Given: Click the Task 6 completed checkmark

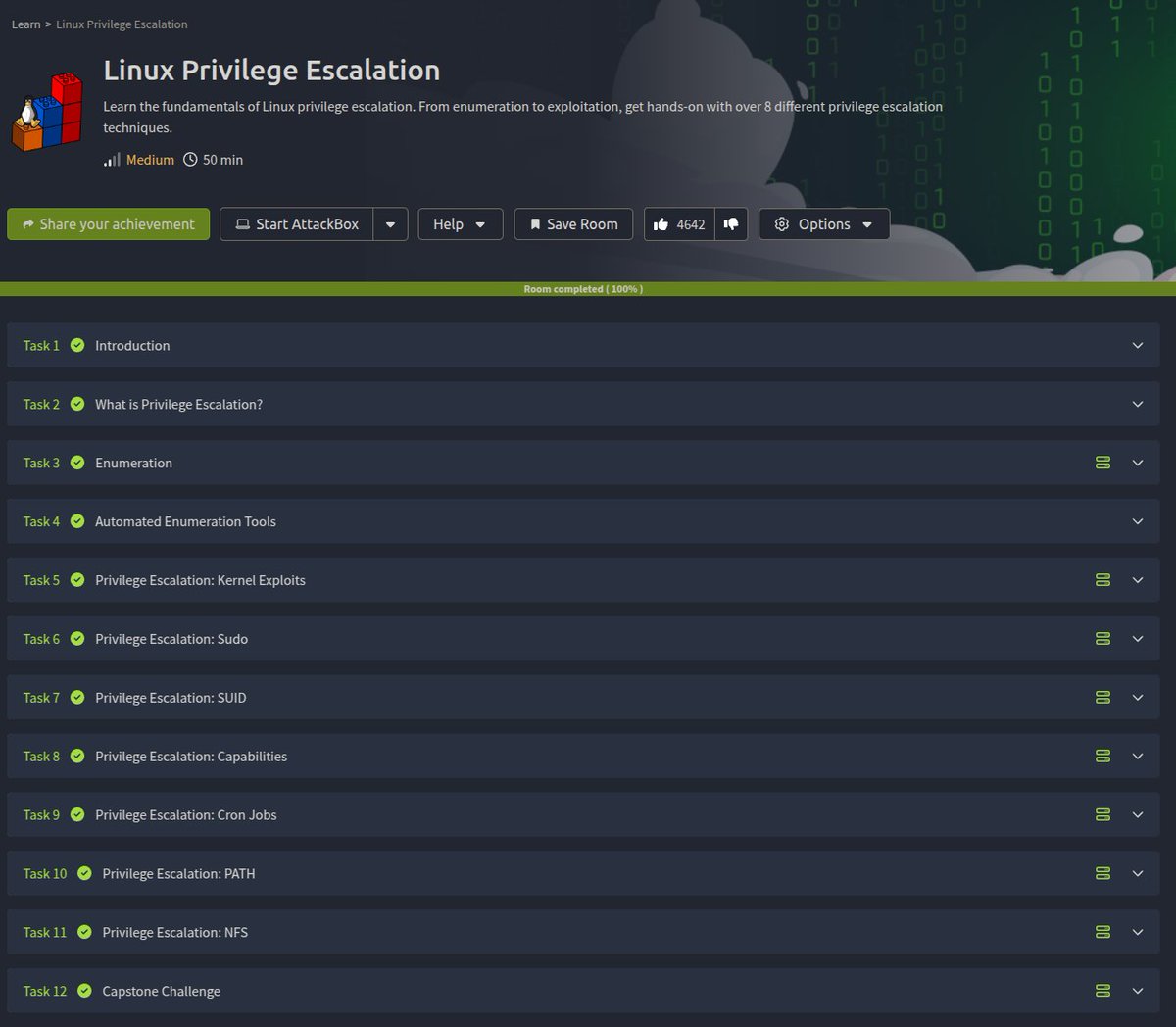Looking at the screenshot, I should [x=77, y=639].
